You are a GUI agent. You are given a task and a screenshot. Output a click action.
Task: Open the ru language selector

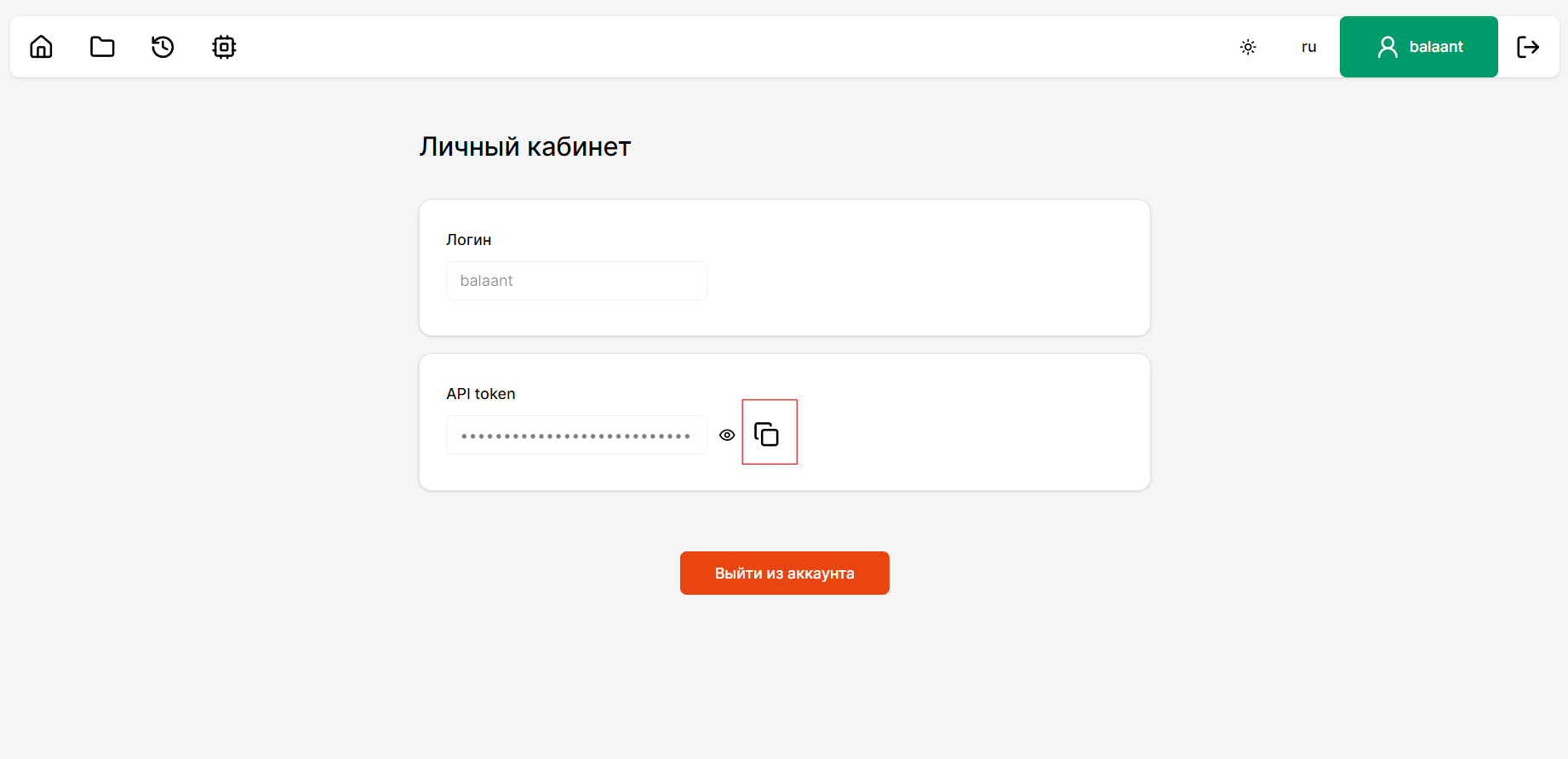[1308, 47]
